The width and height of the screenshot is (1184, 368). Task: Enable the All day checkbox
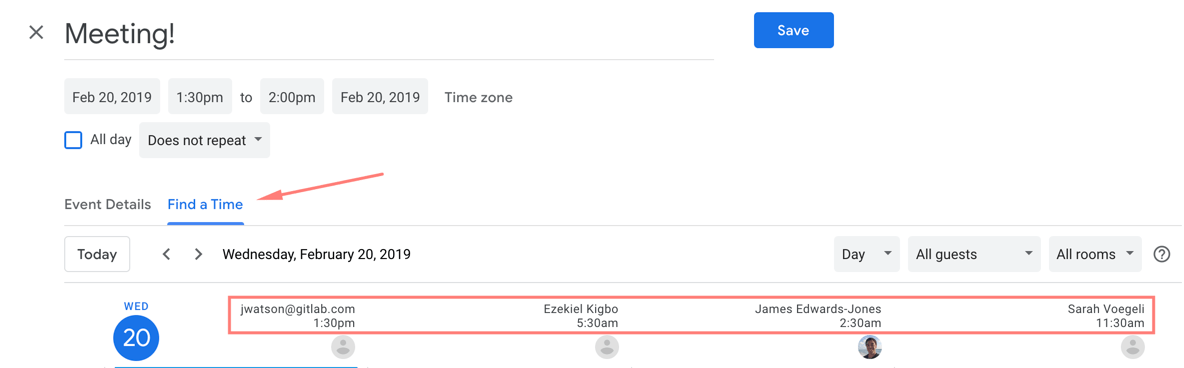click(73, 141)
